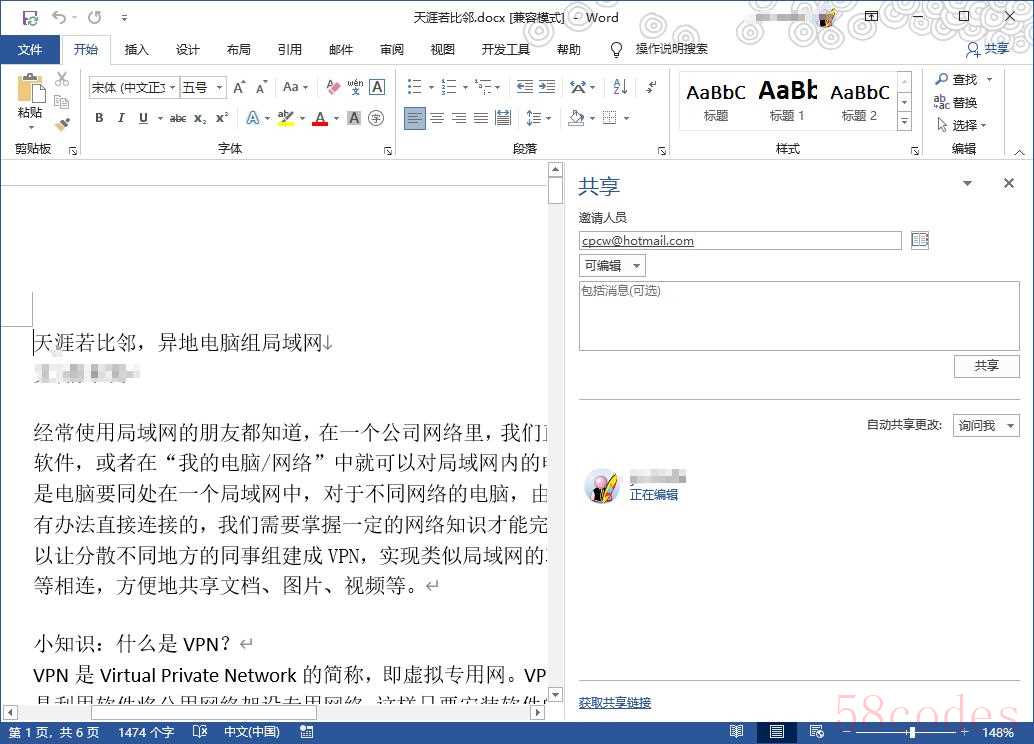This screenshot has height=744, width=1034.
Task: Click the Cut scissors icon
Action: click(62, 79)
